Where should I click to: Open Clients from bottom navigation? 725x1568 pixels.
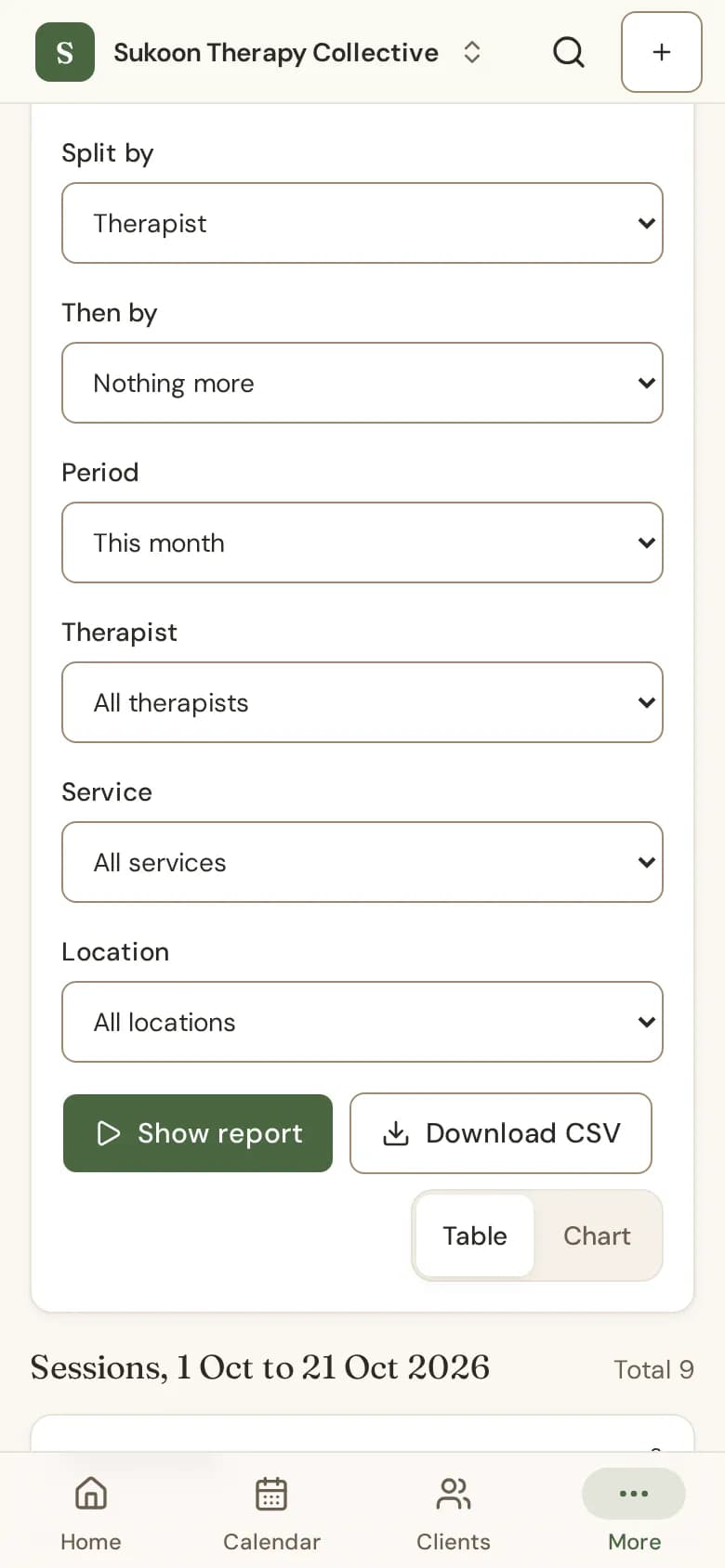[x=454, y=1513]
